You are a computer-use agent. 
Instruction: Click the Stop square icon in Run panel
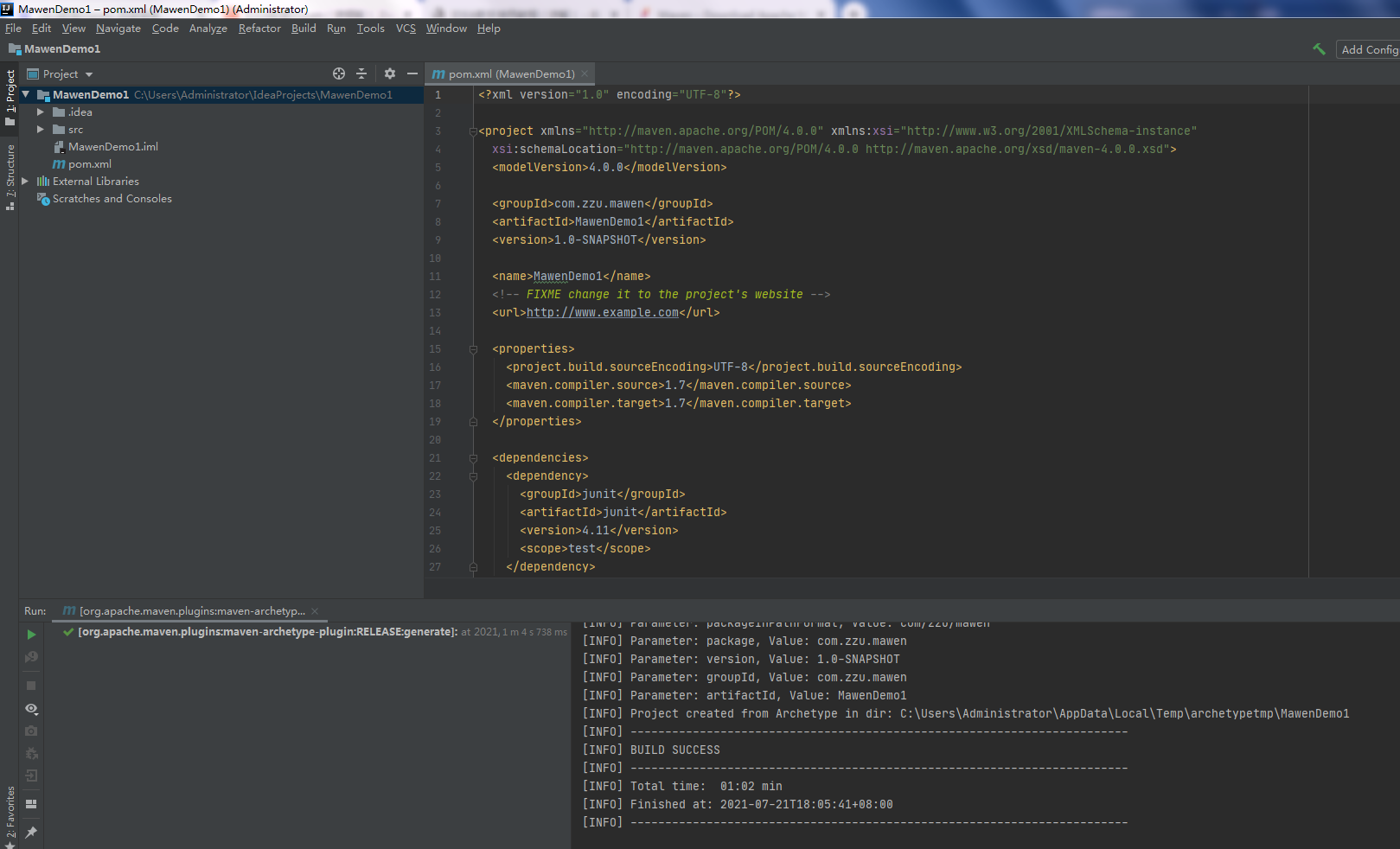(31, 686)
